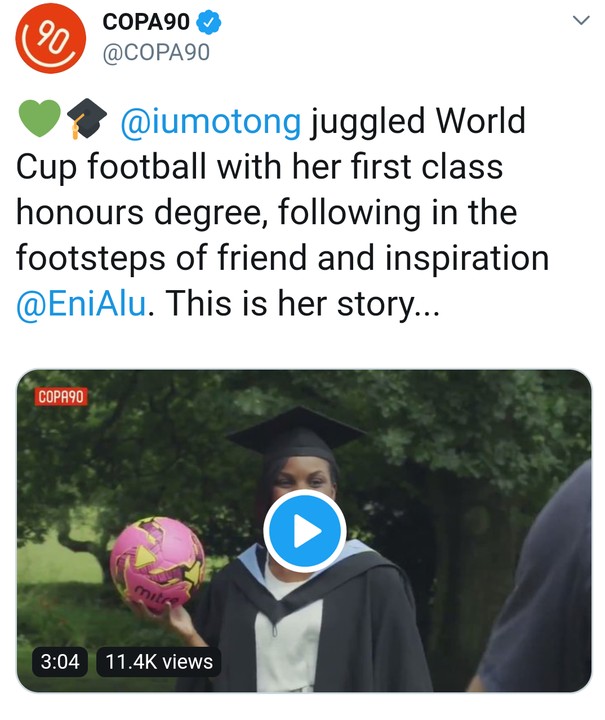Click the graduation cap emoji

coord(87,118)
